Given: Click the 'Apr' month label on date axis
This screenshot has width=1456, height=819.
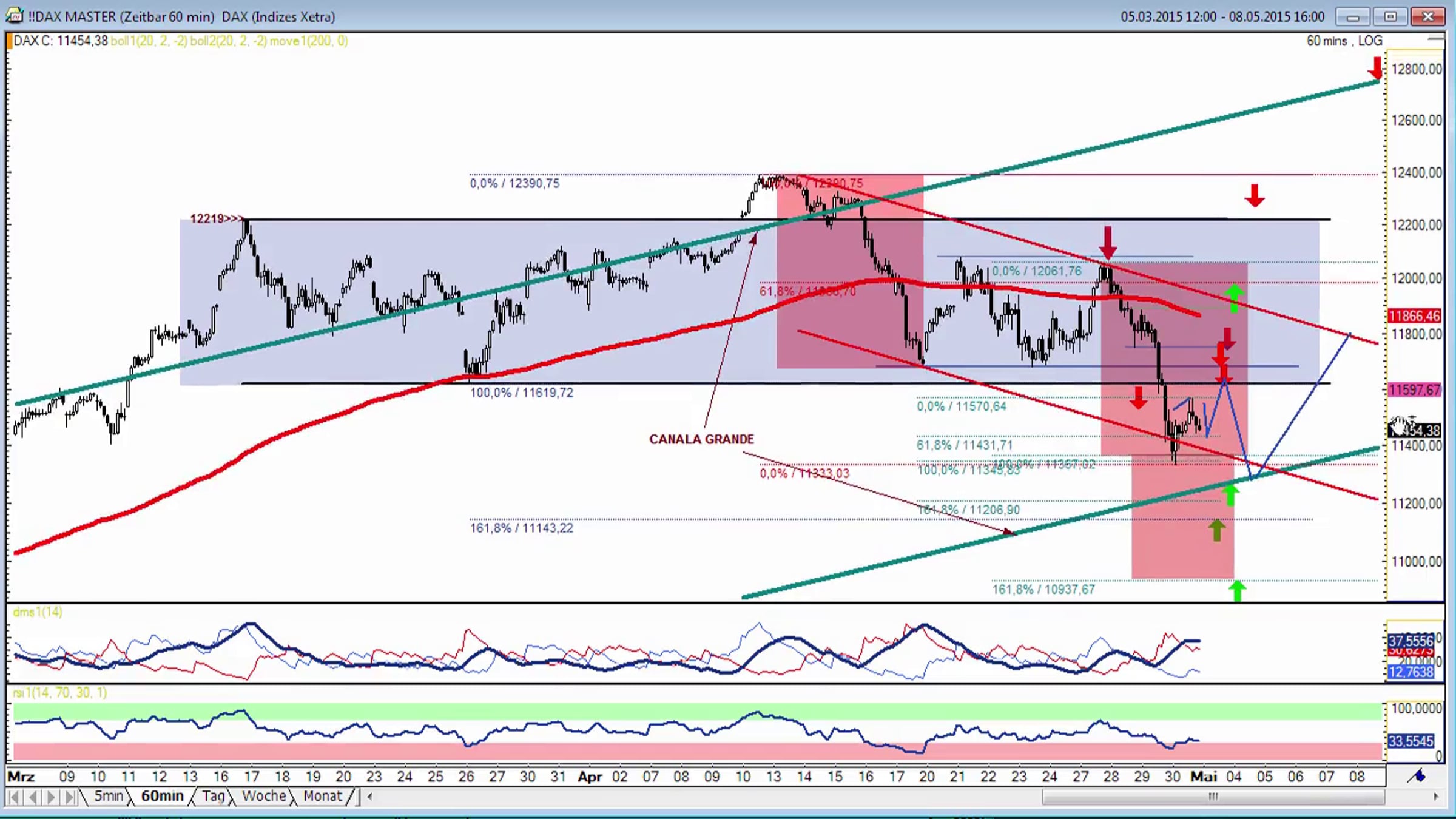Looking at the screenshot, I should (x=590, y=777).
